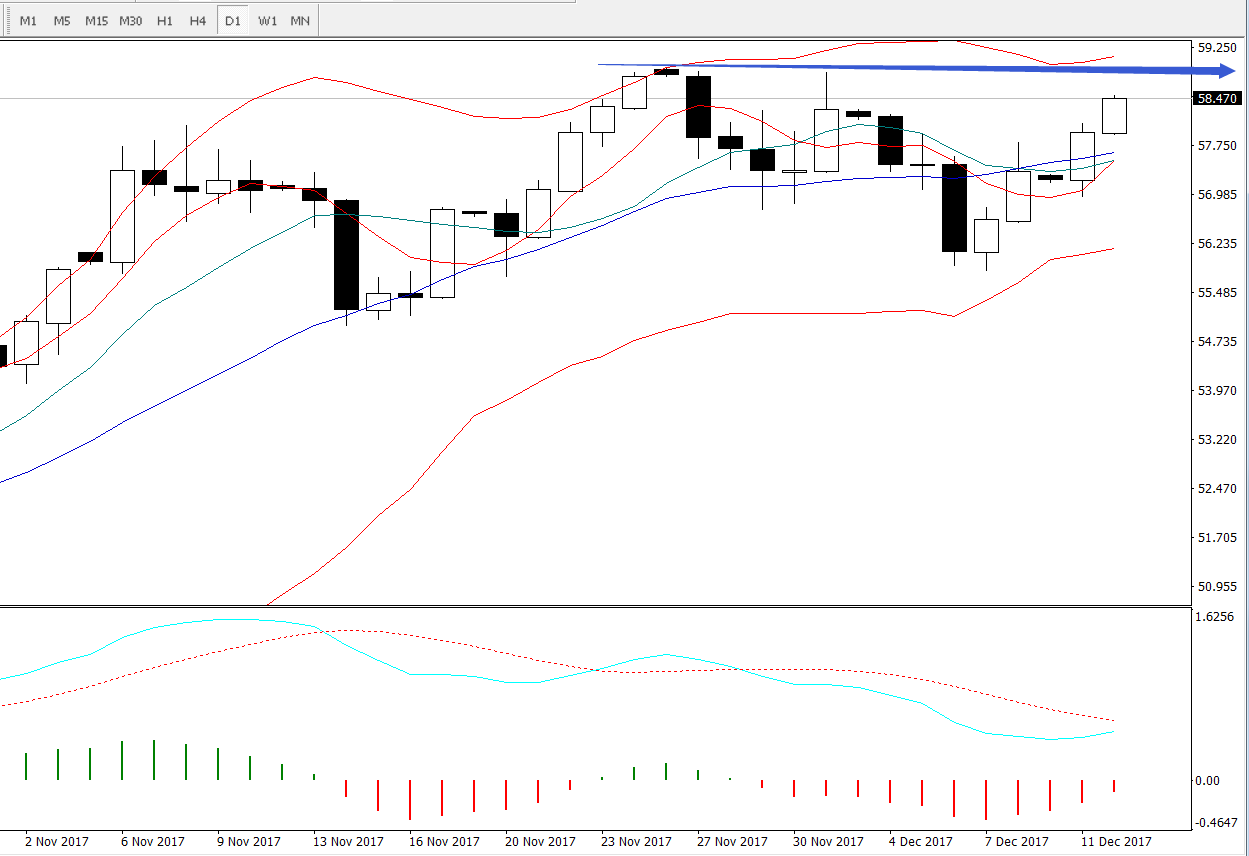The height and width of the screenshot is (856, 1249).
Task: Click the 50.955 price scale value
Action: (x=1218, y=587)
